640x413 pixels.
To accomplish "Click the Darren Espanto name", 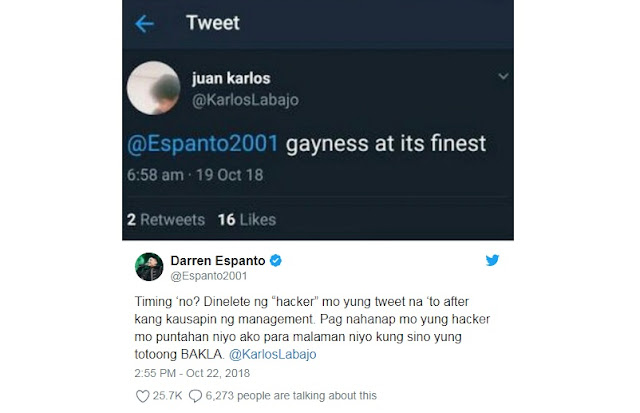I will pos(218,260).
